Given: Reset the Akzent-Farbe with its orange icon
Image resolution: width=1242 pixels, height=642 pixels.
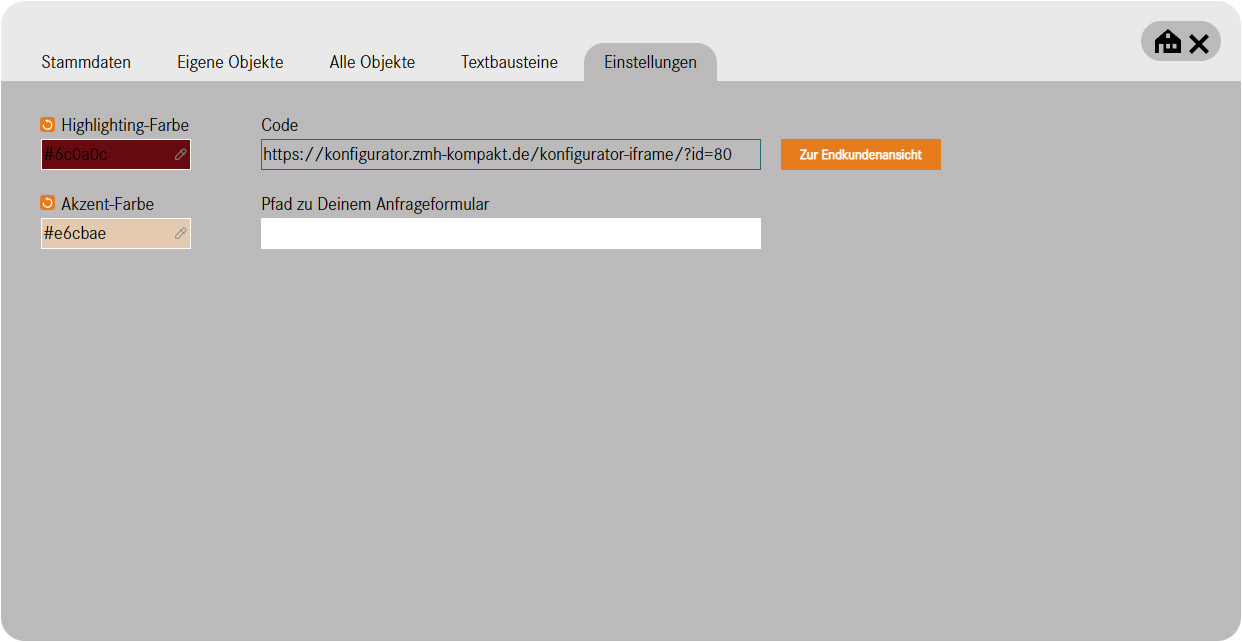Looking at the screenshot, I should (x=48, y=203).
